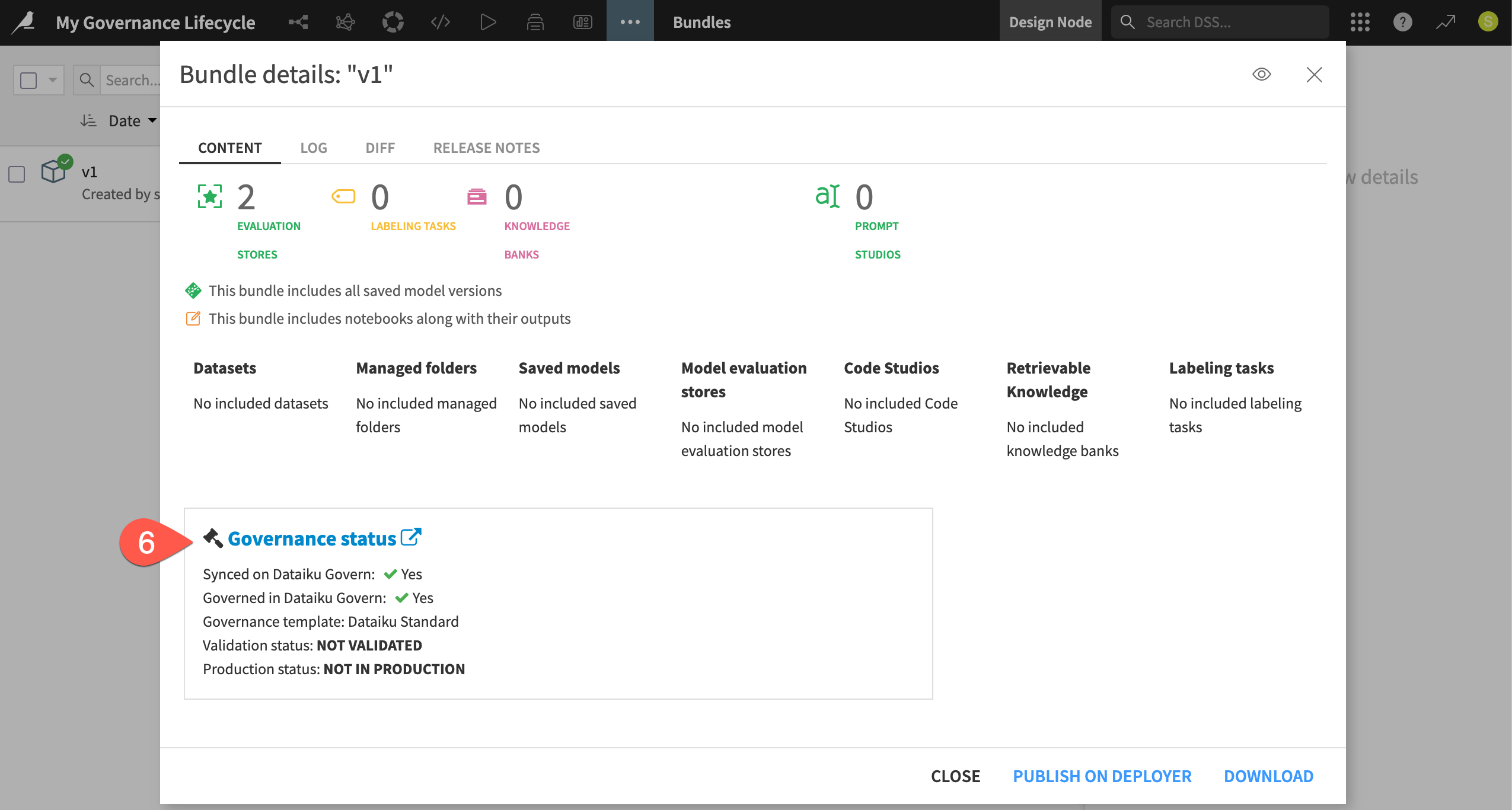Screen dimensions: 1512x810
Task: Open the more options ellipsis menu
Action: point(630,22)
